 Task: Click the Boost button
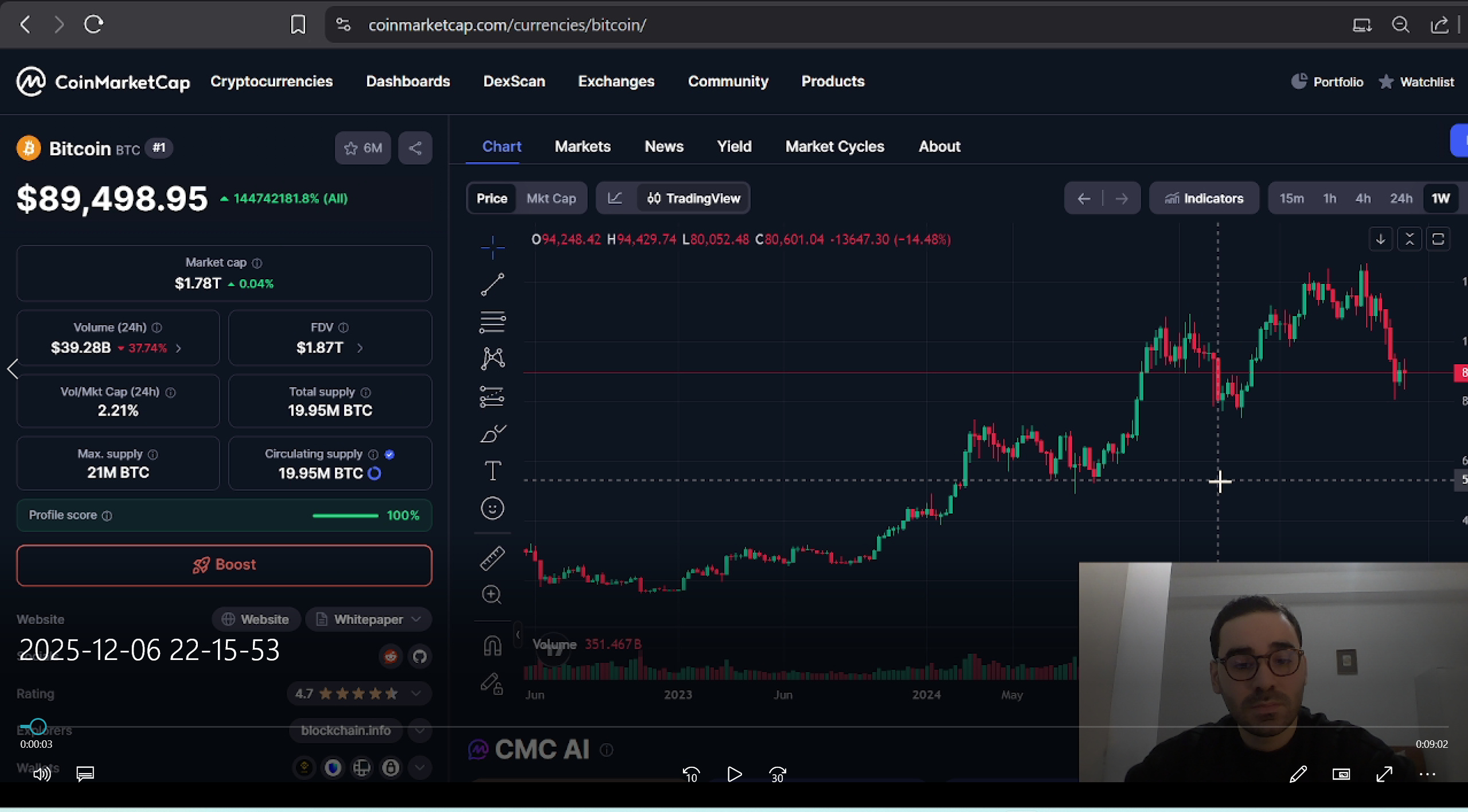(x=224, y=565)
